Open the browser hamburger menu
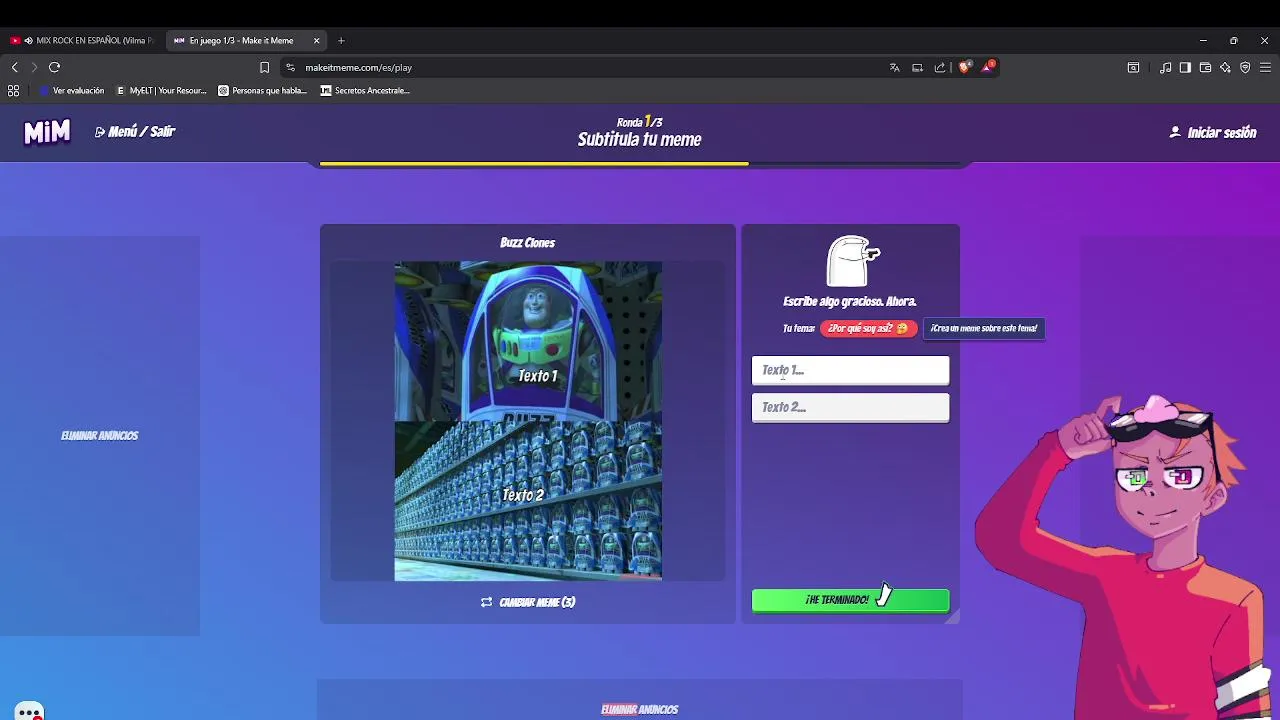The image size is (1280, 720). (x=1265, y=67)
